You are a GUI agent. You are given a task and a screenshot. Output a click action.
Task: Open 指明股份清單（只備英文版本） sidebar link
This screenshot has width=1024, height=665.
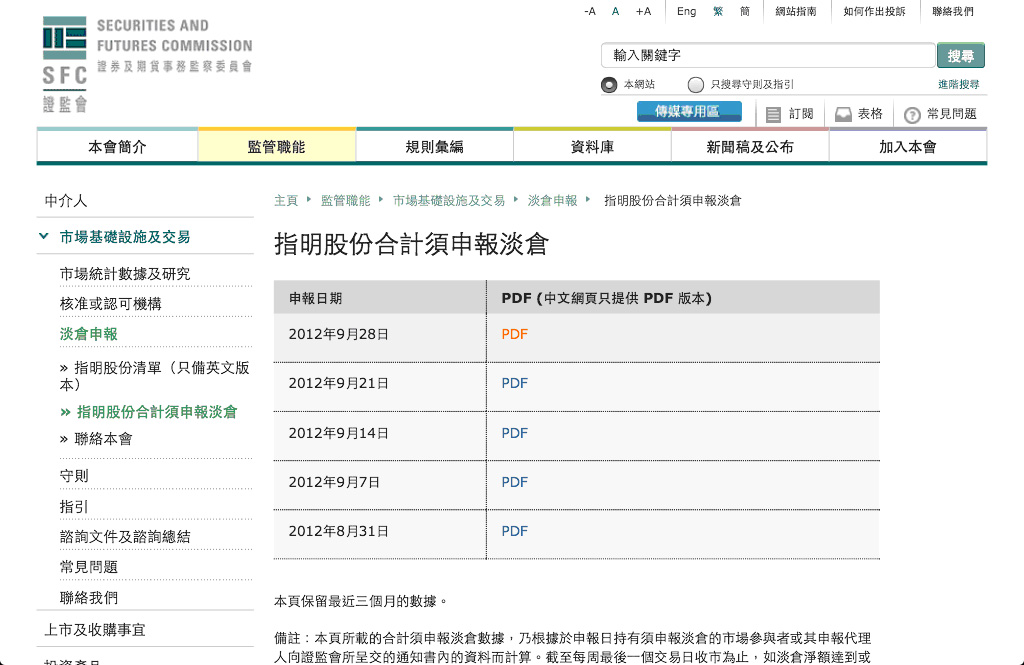tap(155, 376)
